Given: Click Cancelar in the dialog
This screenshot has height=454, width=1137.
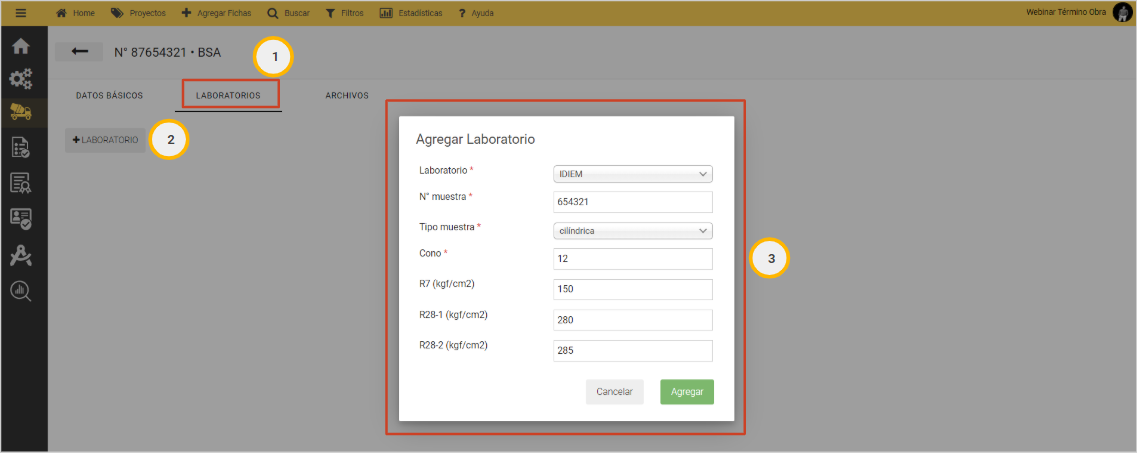Looking at the screenshot, I should point(614,392).
